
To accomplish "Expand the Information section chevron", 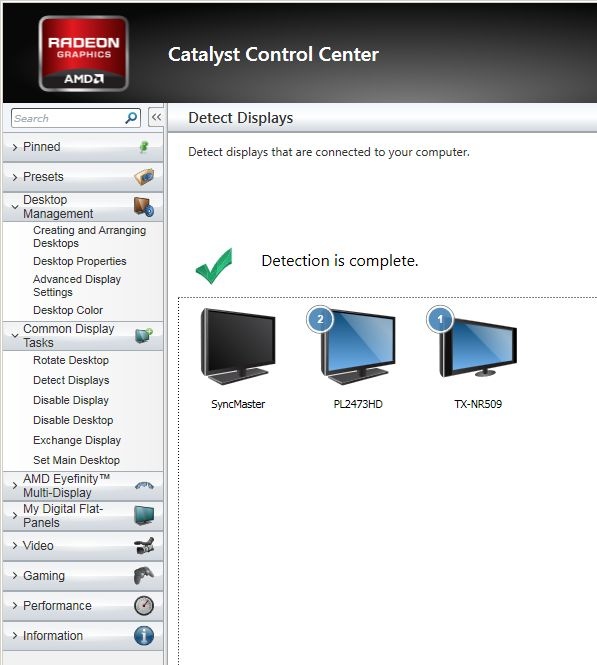I will (15, 636).
